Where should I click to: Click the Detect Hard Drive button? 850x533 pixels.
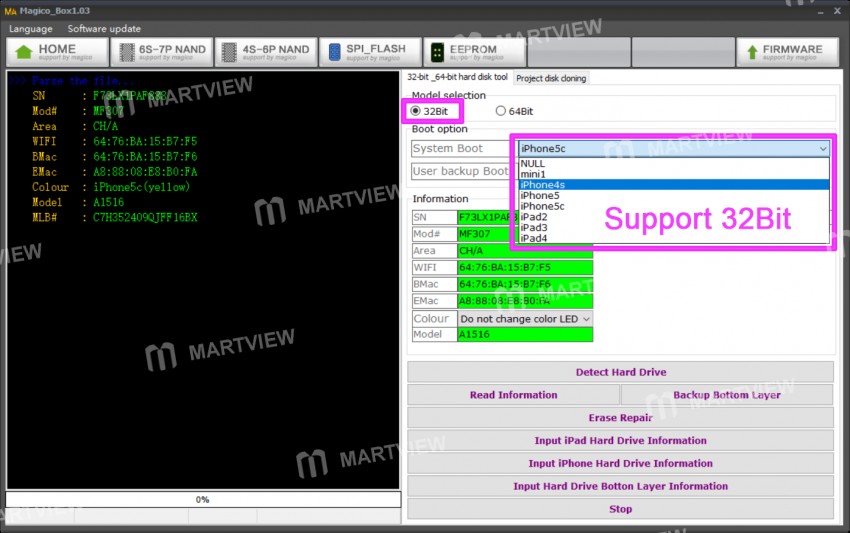[x=620, y=372]
